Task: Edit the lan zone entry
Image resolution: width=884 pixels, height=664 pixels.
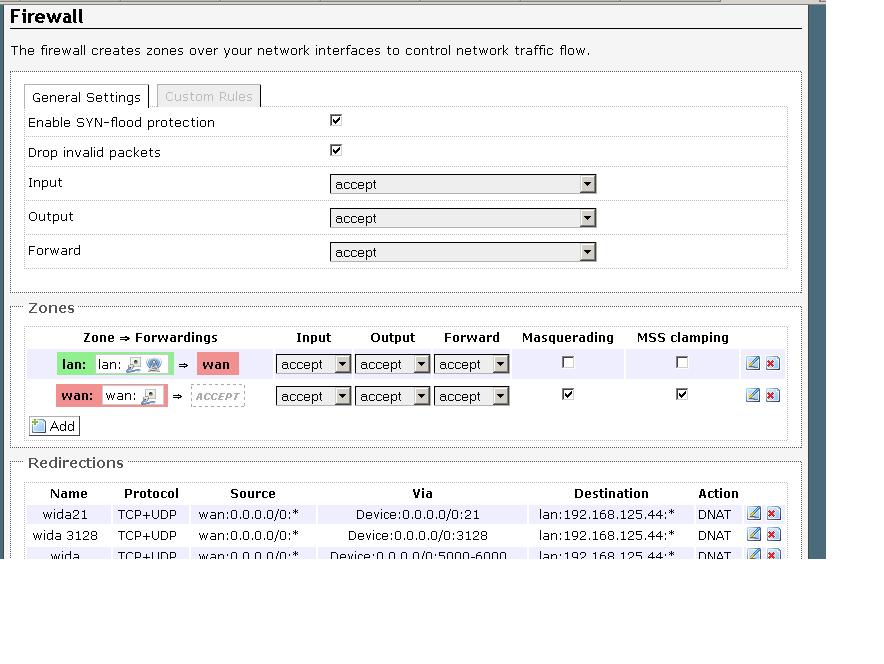Action: coord(753,363)
